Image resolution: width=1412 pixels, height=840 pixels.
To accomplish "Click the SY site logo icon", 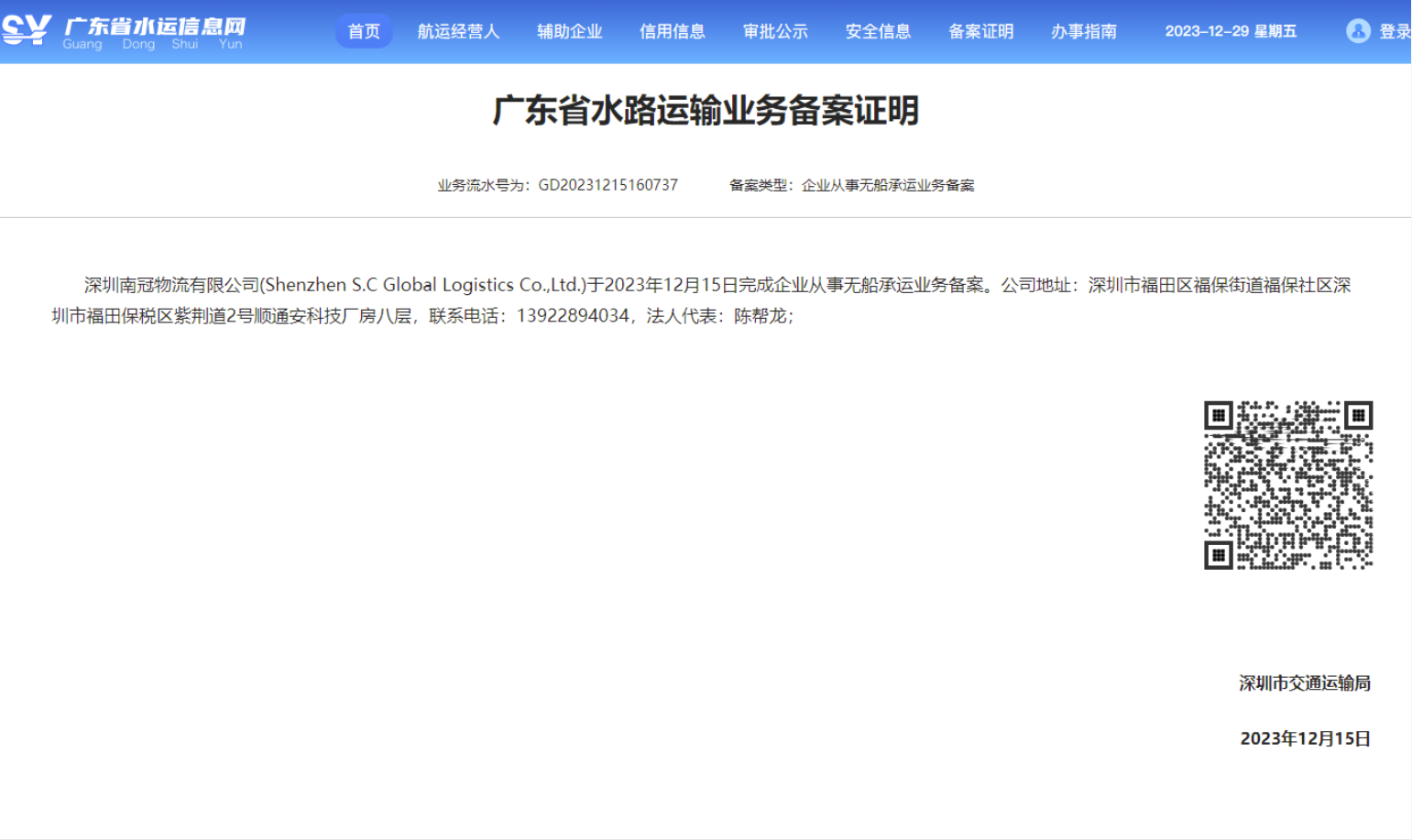I will coord(26,30).
